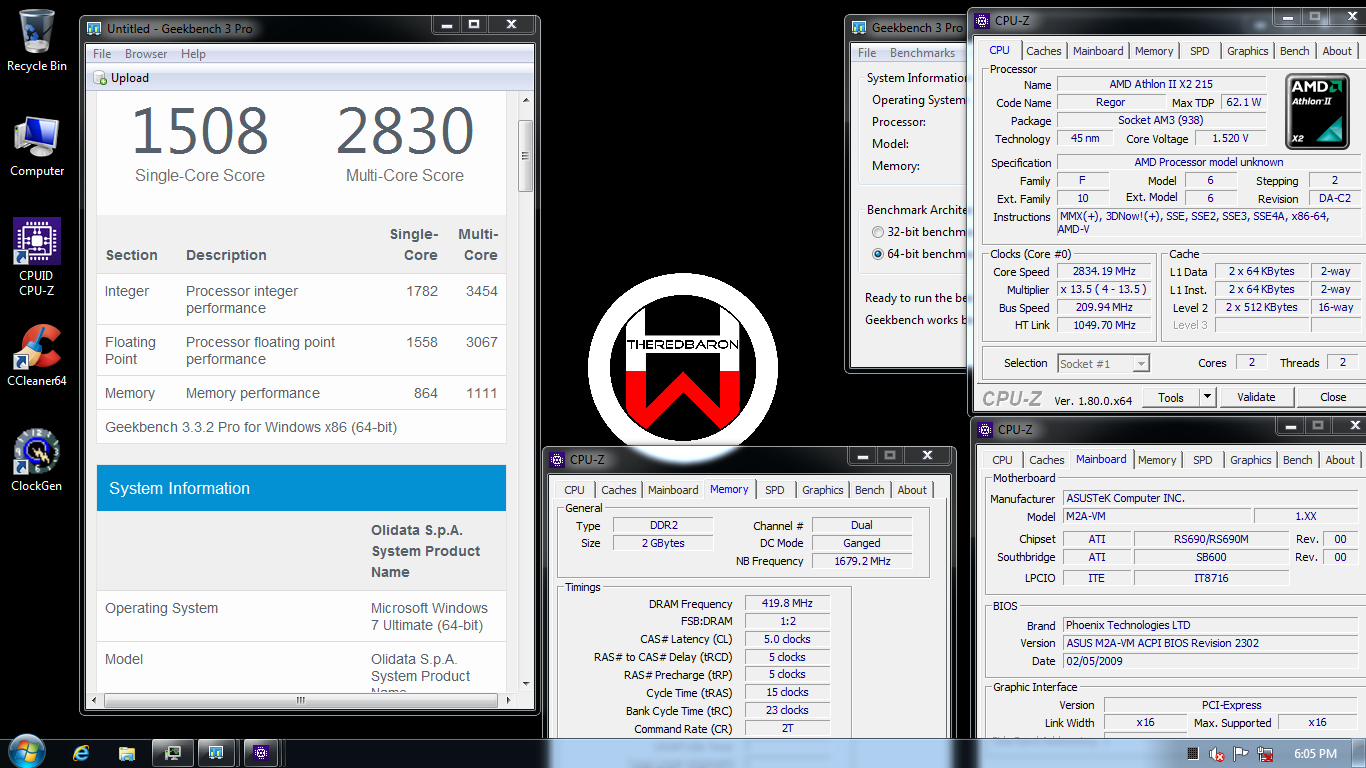Screen dimensions: 1366x768
Task: Select the 64-bit benchmark radio button
Action: [878, 254]
